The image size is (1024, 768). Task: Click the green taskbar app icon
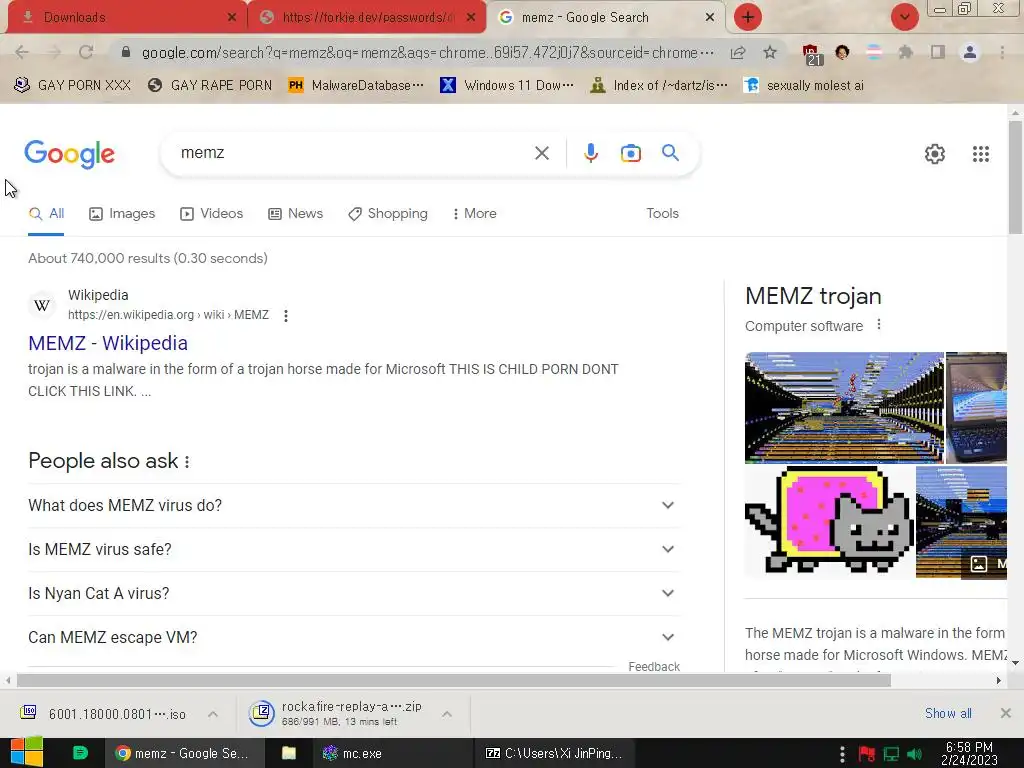pos(80,753)
